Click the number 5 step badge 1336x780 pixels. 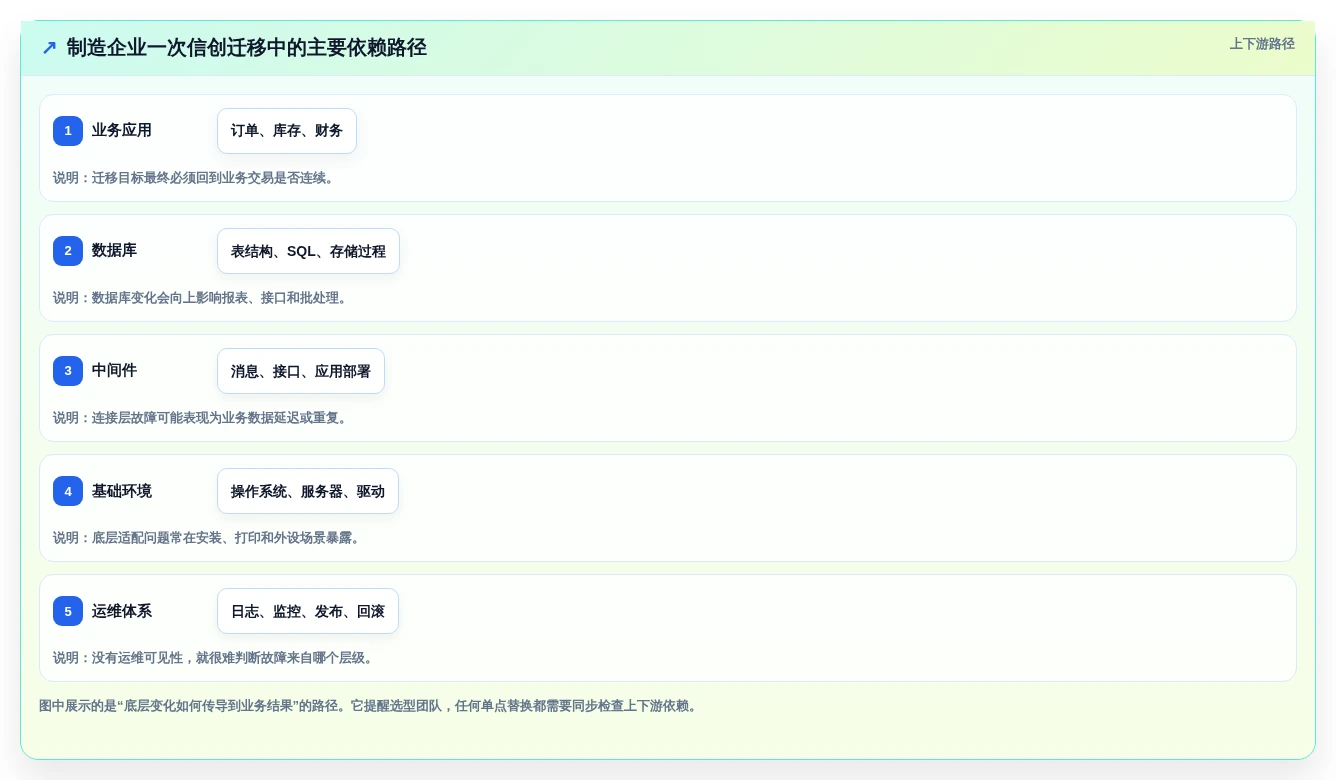[x=68, y=611]
